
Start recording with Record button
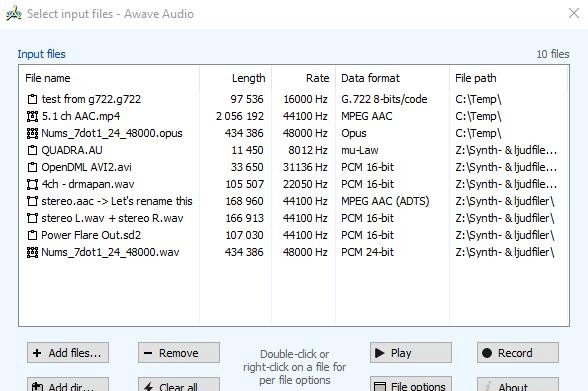point(518,353)
